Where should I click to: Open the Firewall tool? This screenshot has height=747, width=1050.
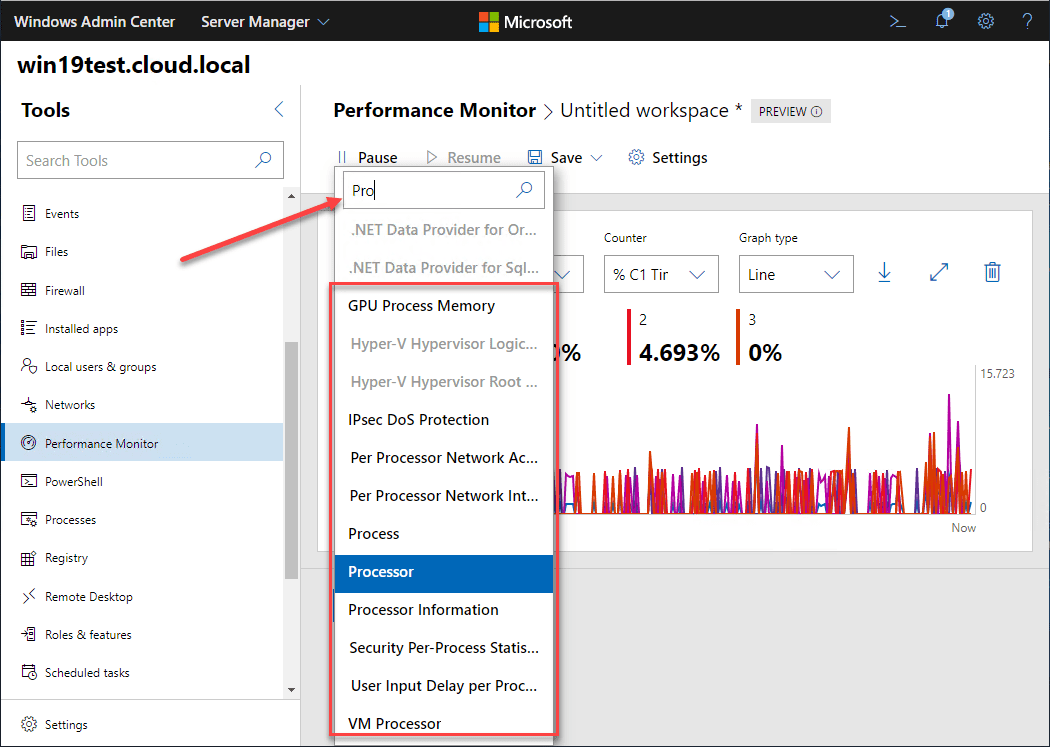tap(65, 290)
